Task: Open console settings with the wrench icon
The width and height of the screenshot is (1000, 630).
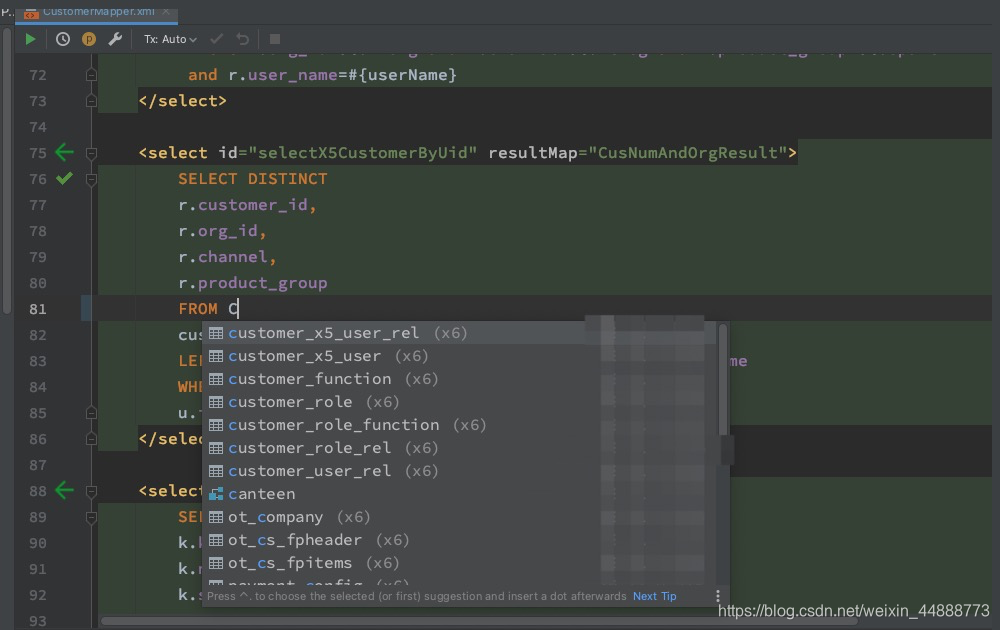Action: 114,38
